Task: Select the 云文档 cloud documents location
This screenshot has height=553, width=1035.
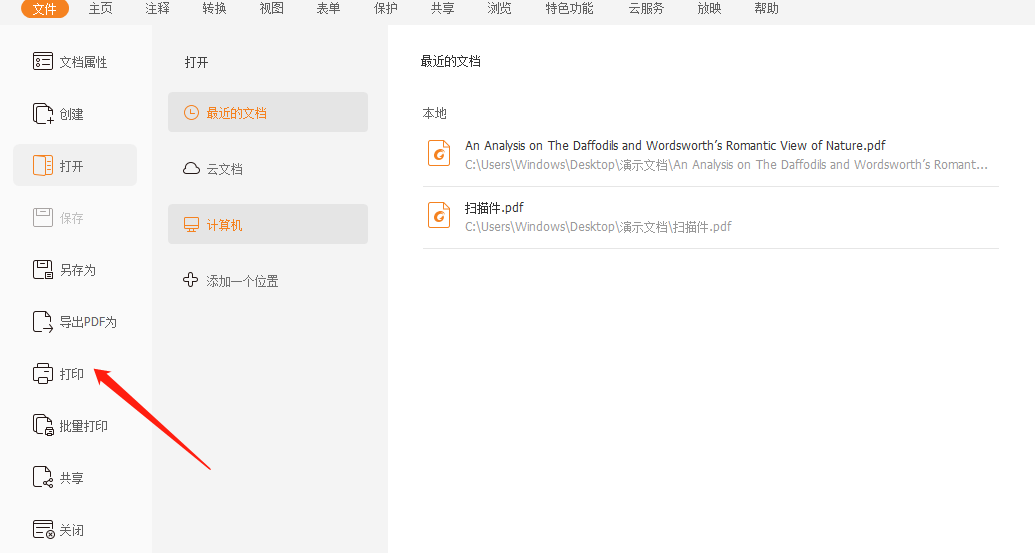Action: (x=224, y=169)
